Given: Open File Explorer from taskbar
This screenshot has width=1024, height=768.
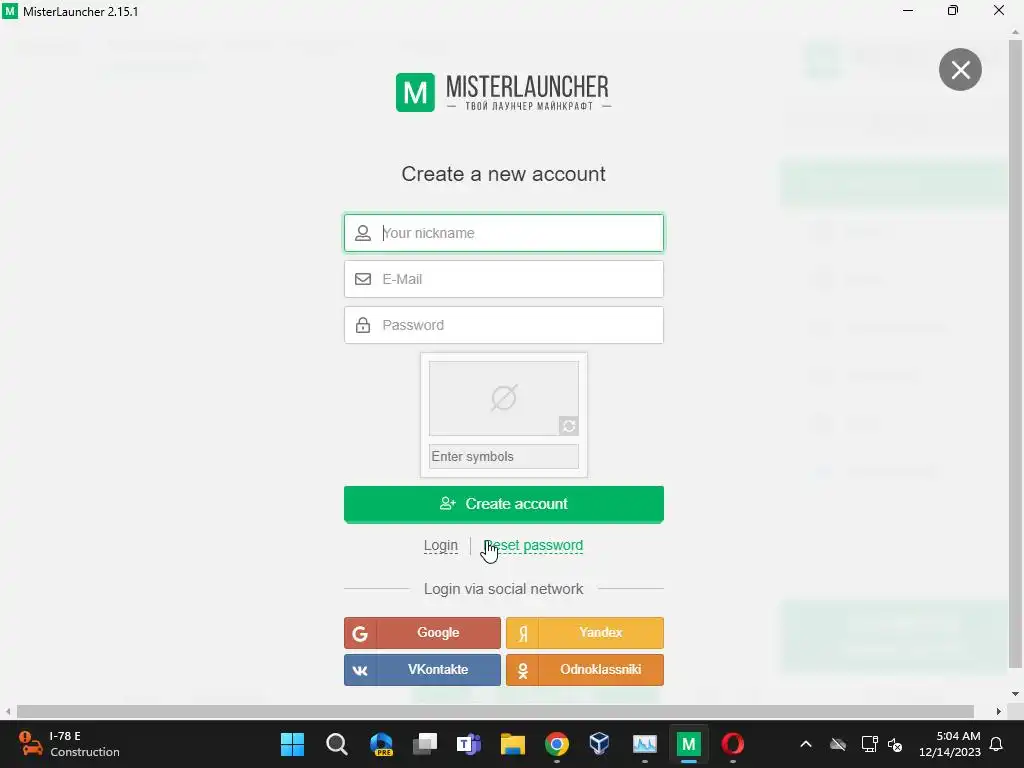Looking at the screenshot, I should click(x=513, y=744).
